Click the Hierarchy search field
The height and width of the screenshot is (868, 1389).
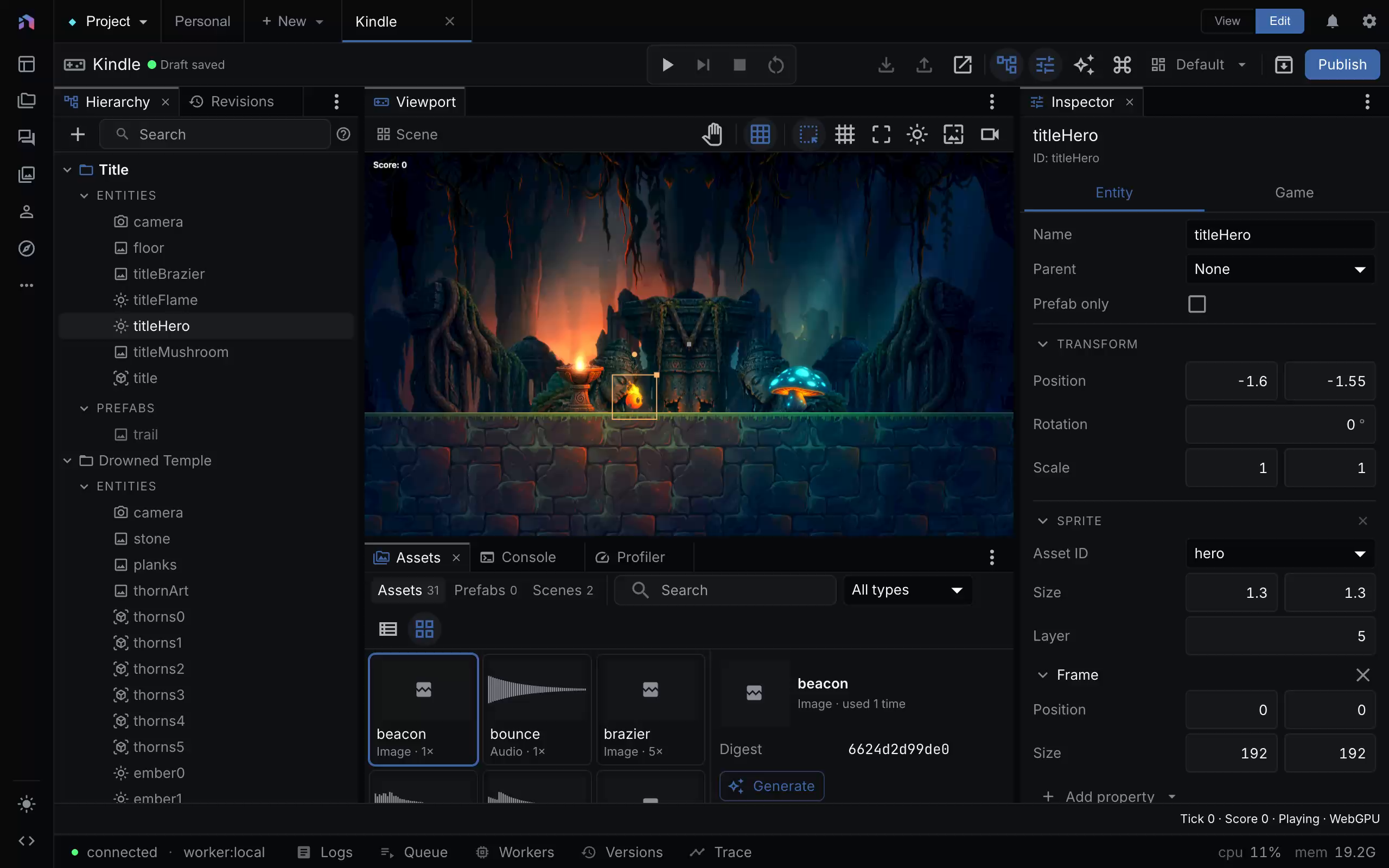pos(215,135)
